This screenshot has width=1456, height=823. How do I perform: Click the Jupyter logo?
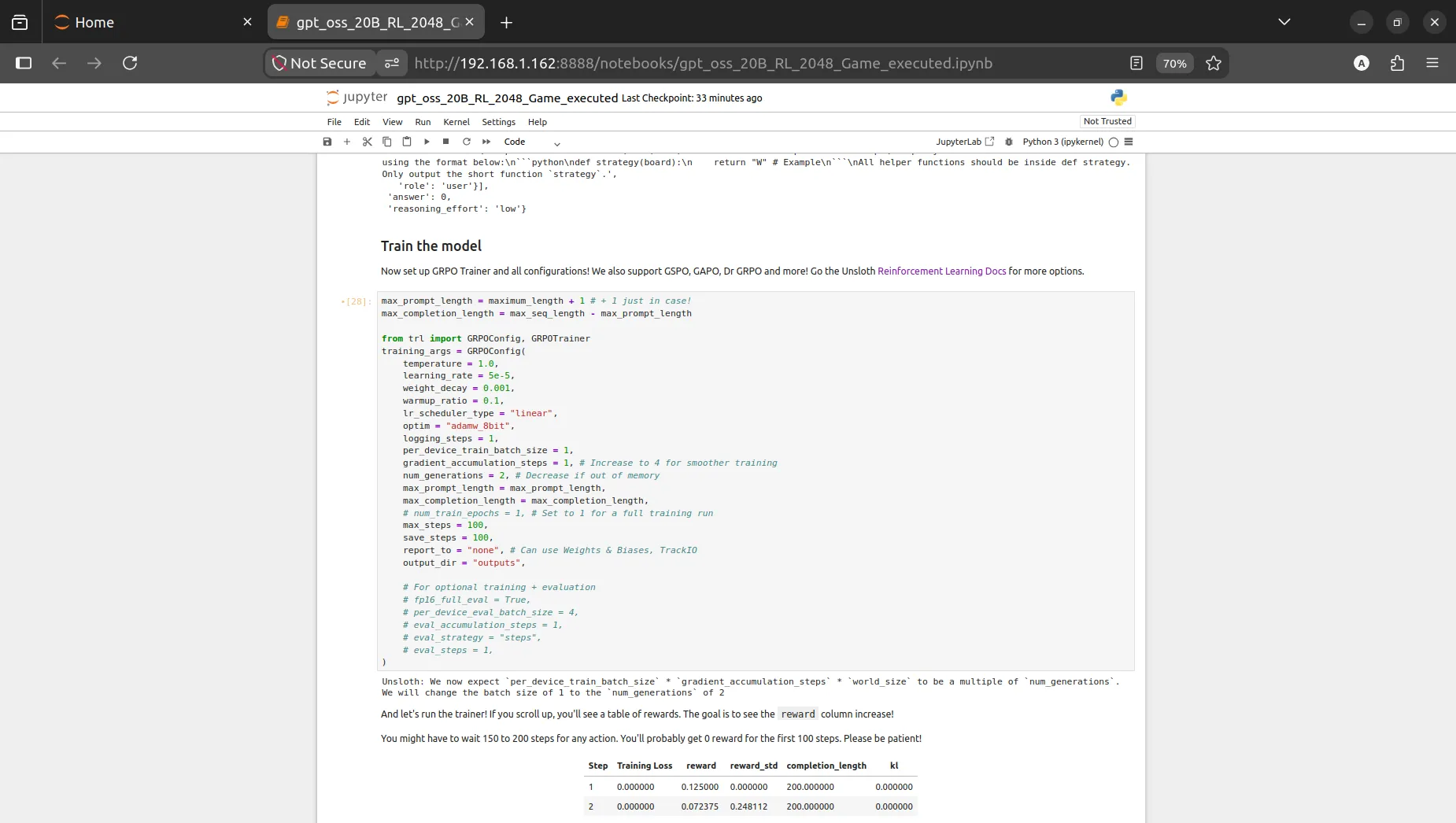coord(357,98)
